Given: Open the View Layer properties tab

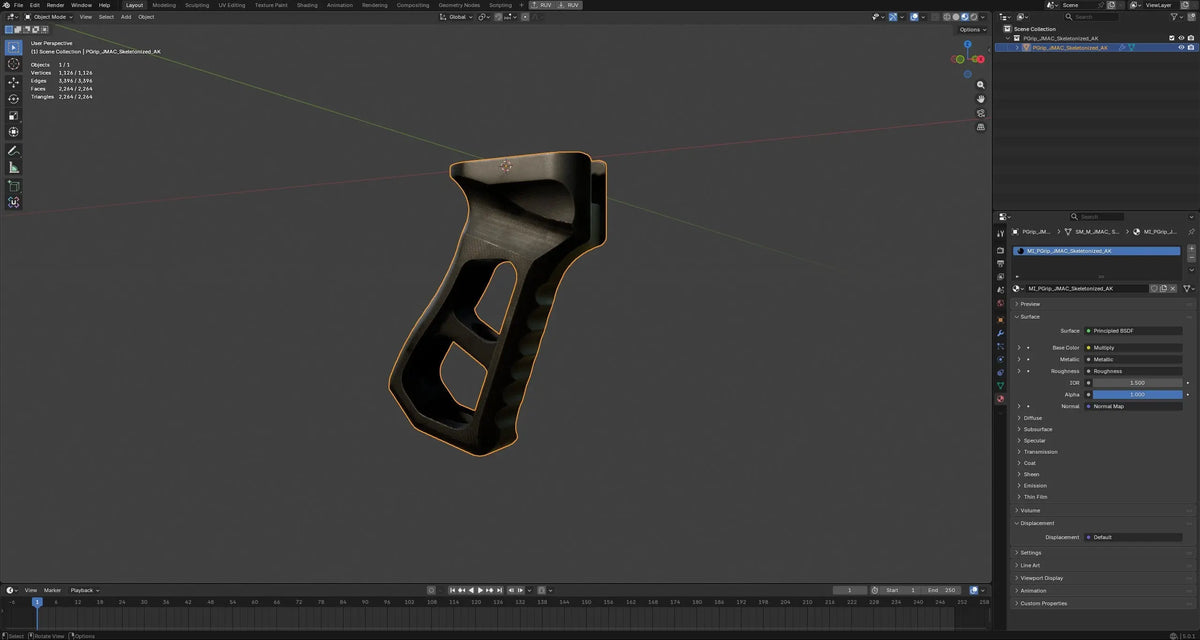Looking at the screenshot, I should pos(1000,277).
